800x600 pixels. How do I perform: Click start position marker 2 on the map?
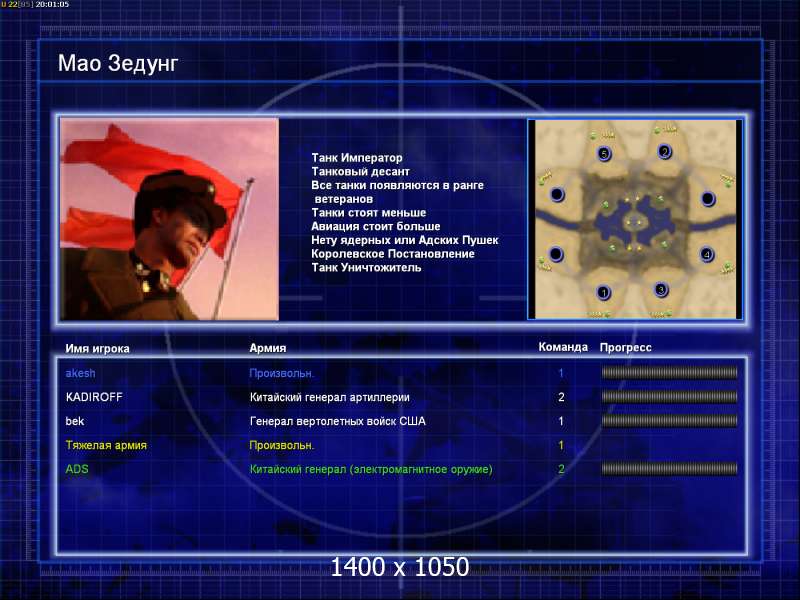(664, 152)
